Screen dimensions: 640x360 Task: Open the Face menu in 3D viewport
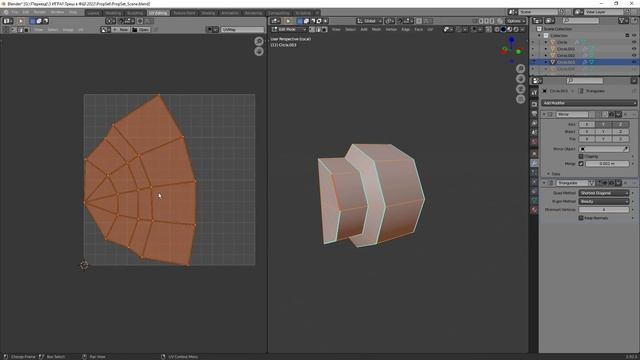(x=418, y=29)
